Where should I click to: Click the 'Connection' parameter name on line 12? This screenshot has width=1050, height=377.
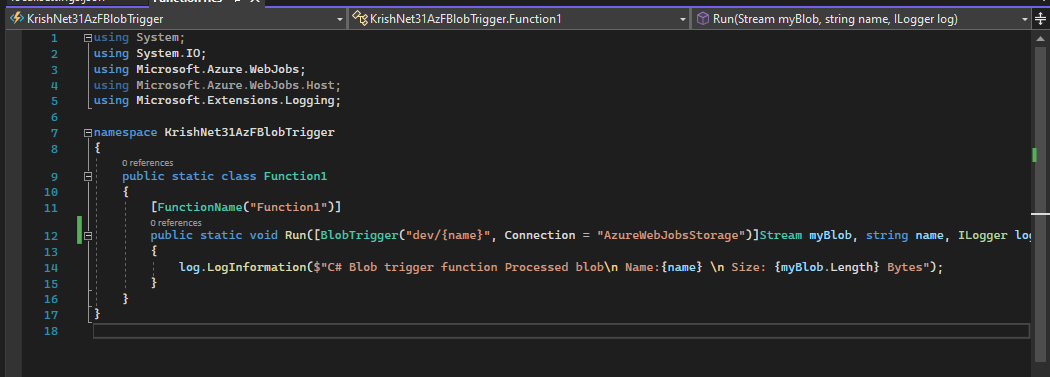tap(540, 236)
